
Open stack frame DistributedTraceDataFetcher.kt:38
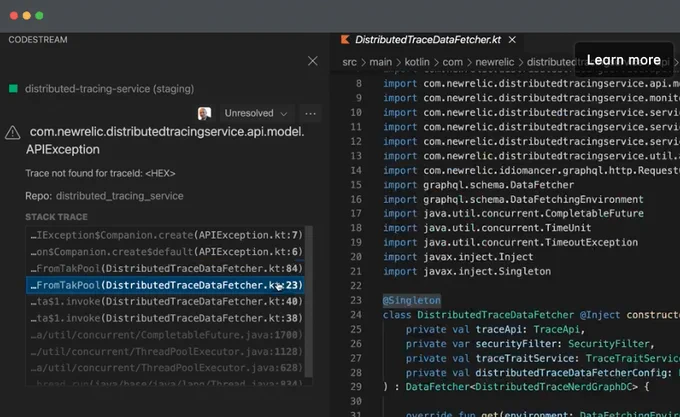(167, 318)
